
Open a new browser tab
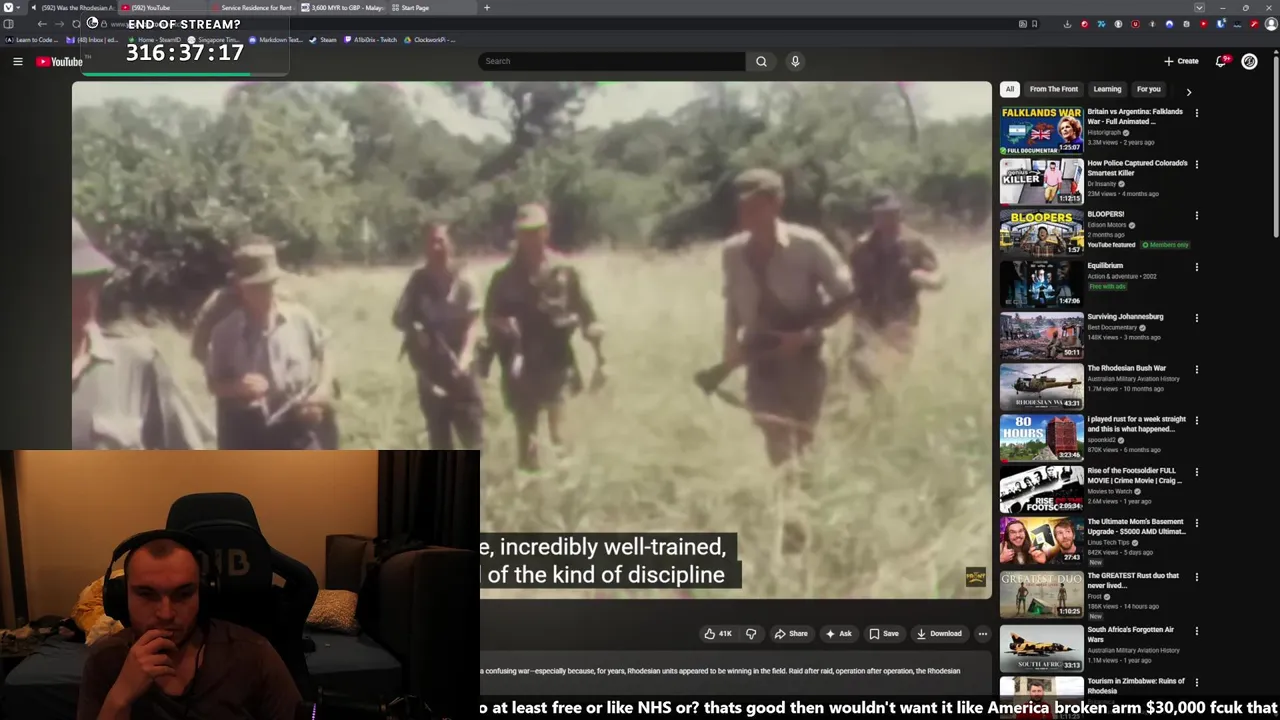point(487,8)
